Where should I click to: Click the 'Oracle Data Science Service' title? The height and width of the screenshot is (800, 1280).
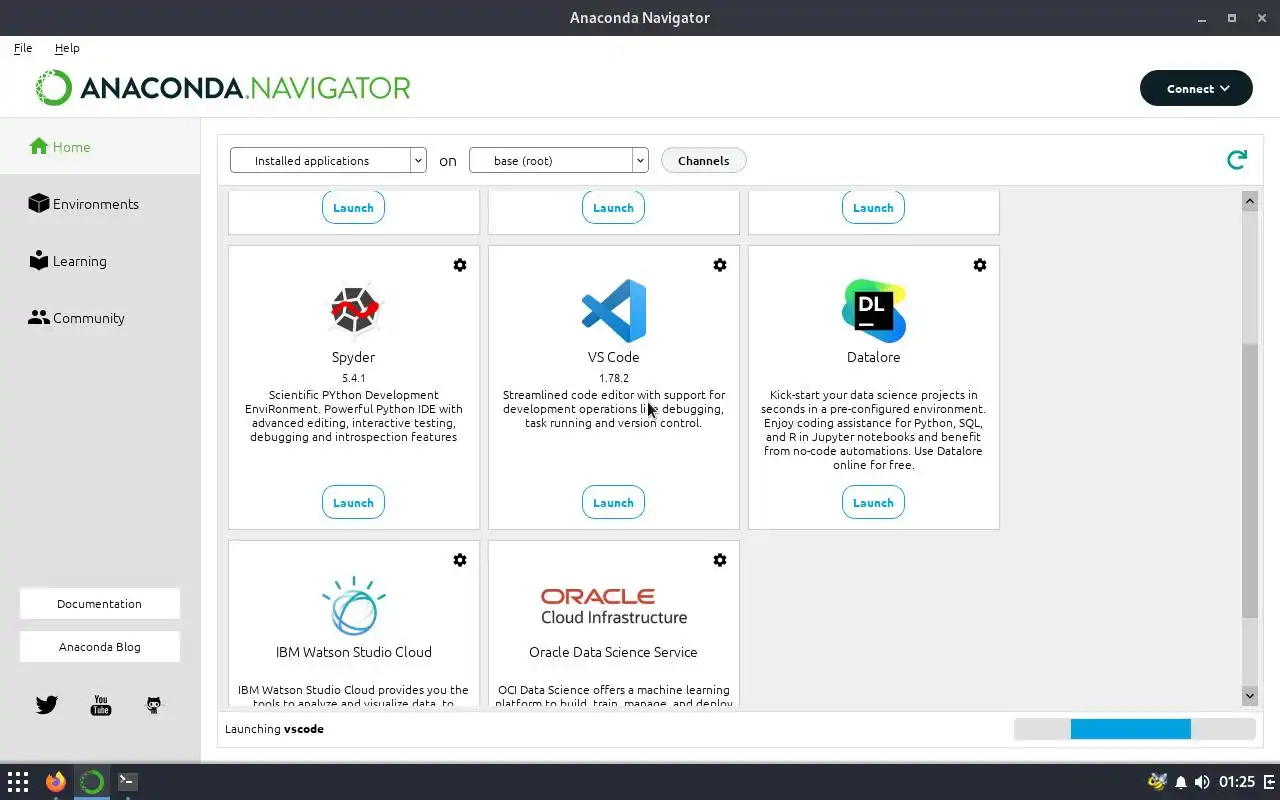click(x=613, y=652)
